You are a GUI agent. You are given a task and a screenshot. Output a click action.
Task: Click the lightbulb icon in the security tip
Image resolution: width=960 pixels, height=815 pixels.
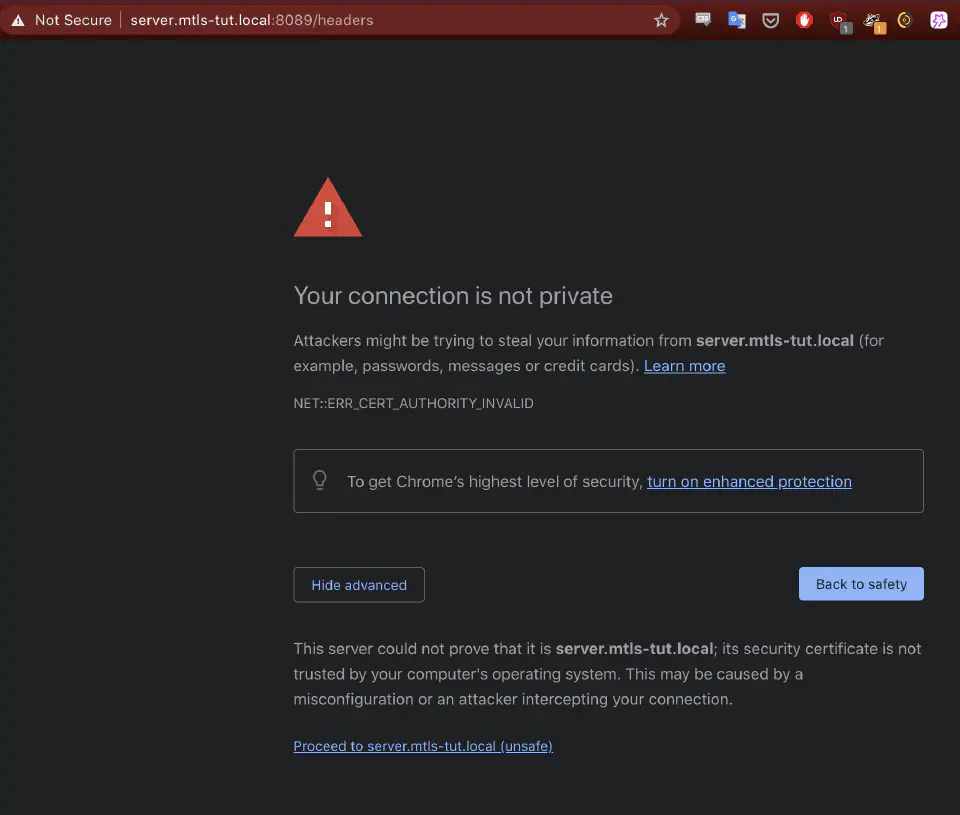pyautogui.click(x=320, y=480)
